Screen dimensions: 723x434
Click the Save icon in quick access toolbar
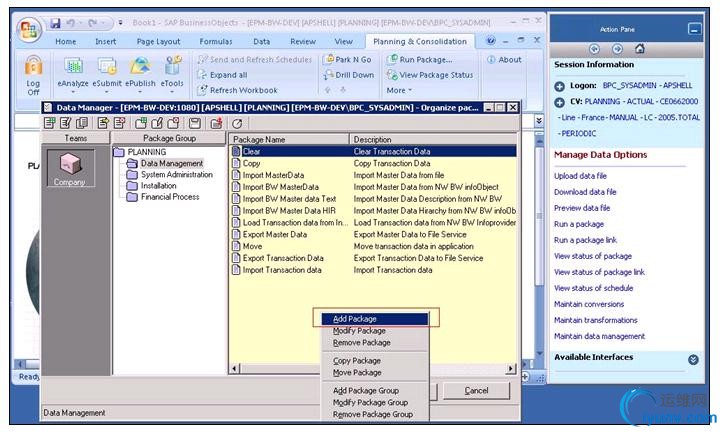(55, 23)
